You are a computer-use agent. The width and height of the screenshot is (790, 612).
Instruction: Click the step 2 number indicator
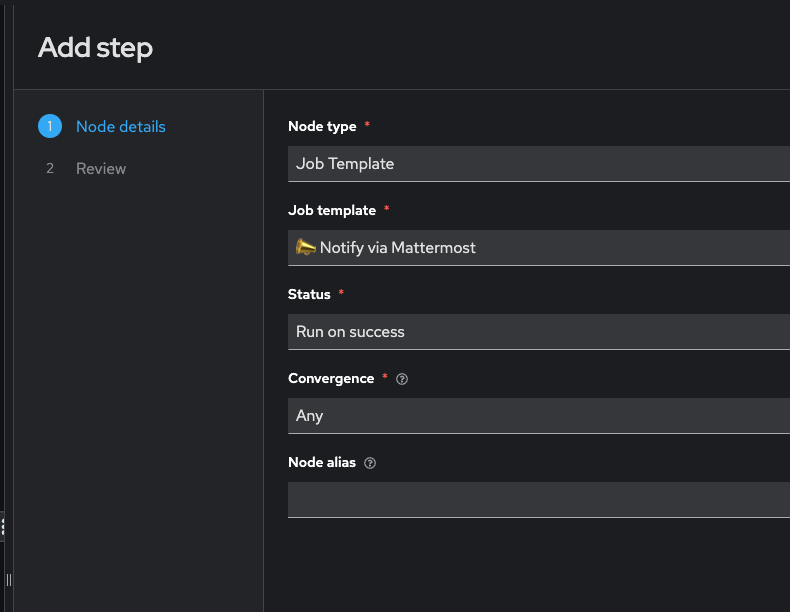[x=50, y=169]
